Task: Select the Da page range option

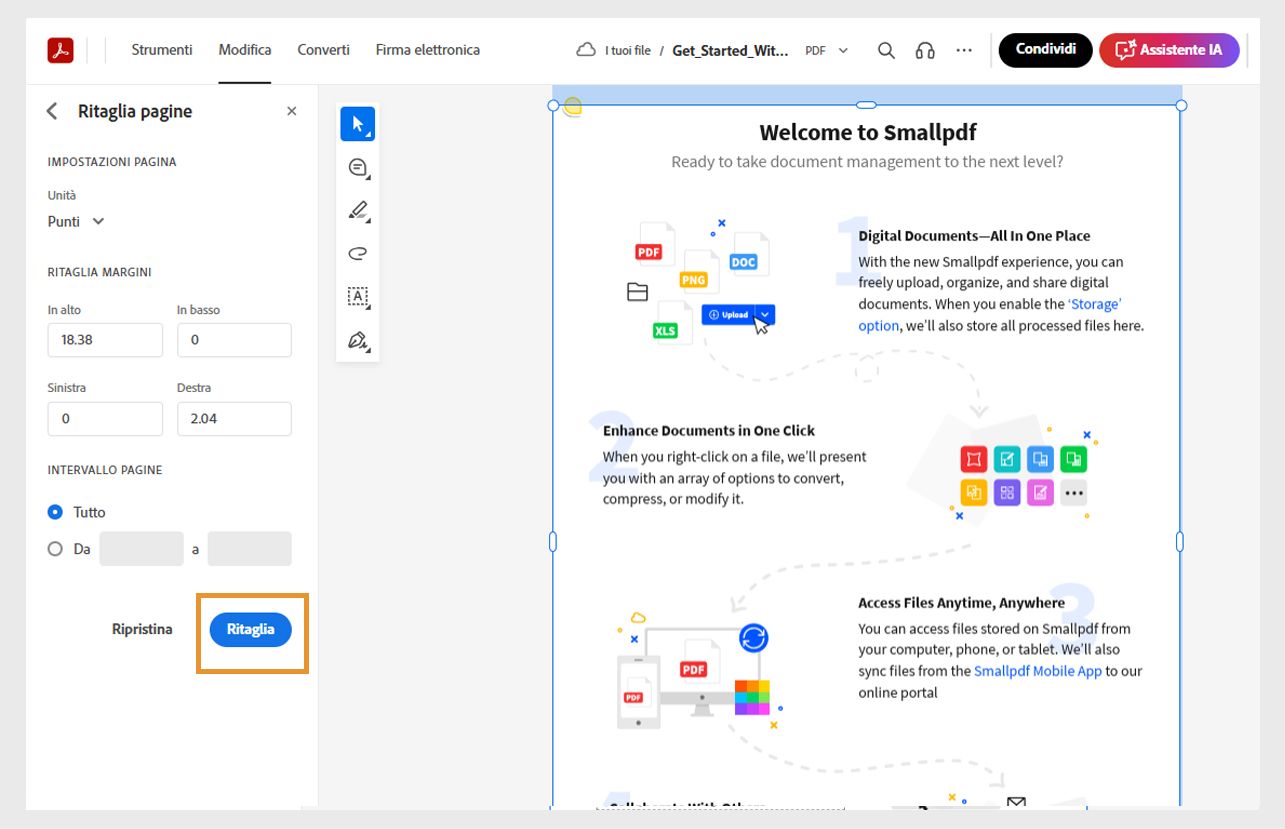Action: tap(55, 549)
